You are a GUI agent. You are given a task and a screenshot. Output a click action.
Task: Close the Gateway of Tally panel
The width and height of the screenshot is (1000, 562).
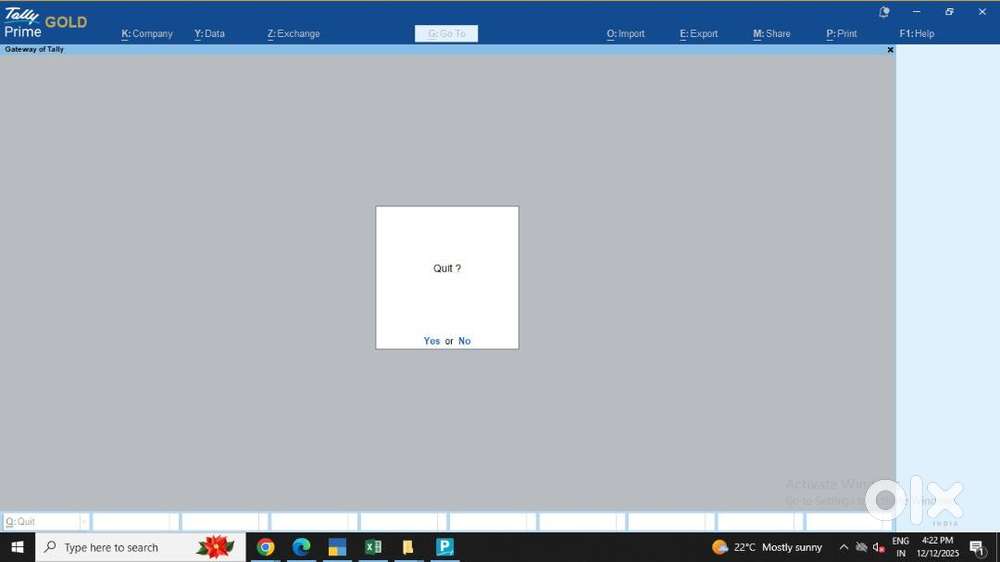890,49
